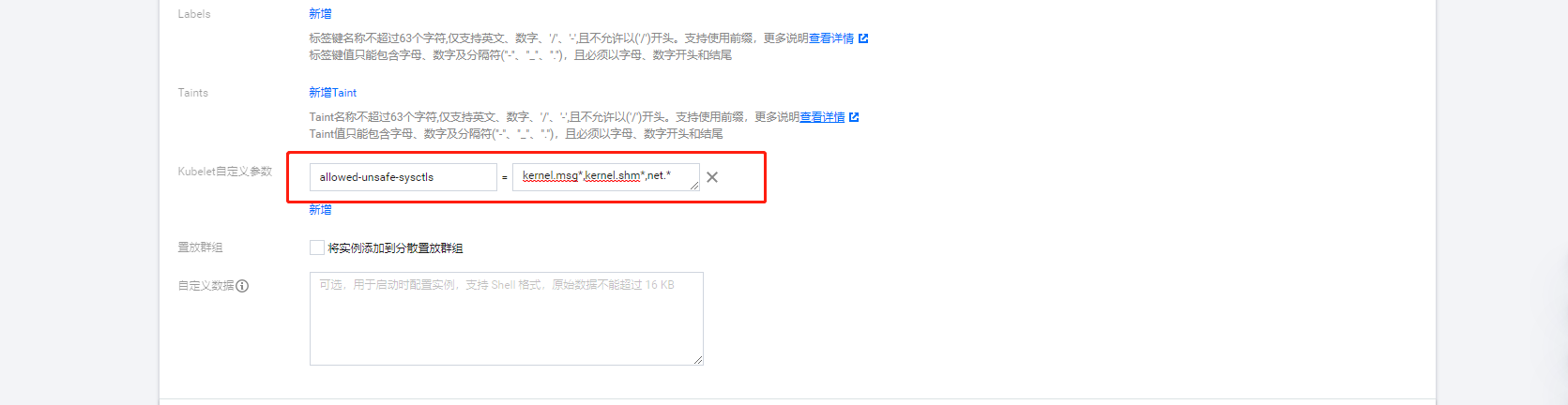Grab the resize handle of the kernel.msg* value box
The width and height of the screenshot is (1568, 405).
point(694,186)
